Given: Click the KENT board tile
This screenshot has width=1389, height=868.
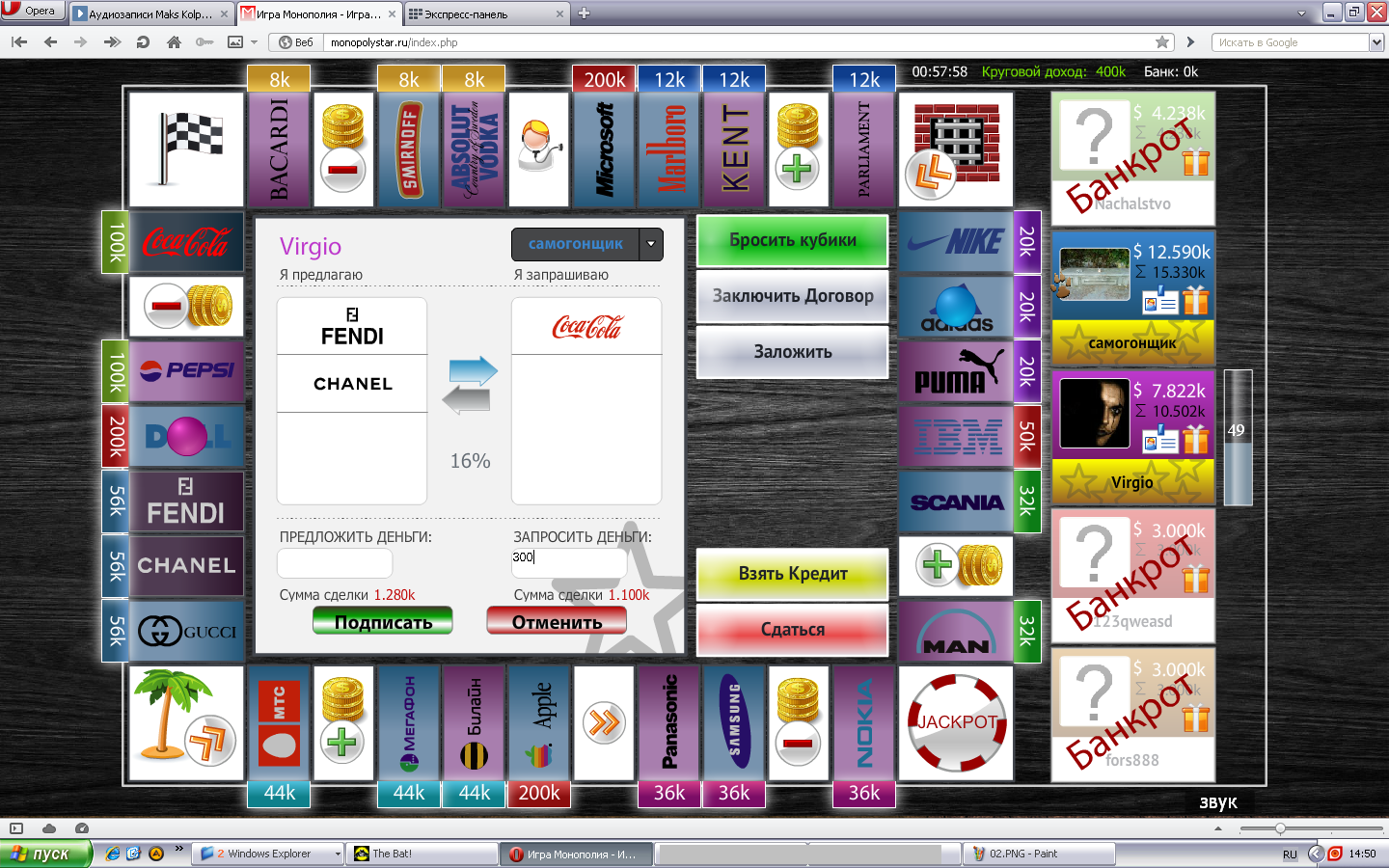Looking at the screenshot, I should 733,149.
